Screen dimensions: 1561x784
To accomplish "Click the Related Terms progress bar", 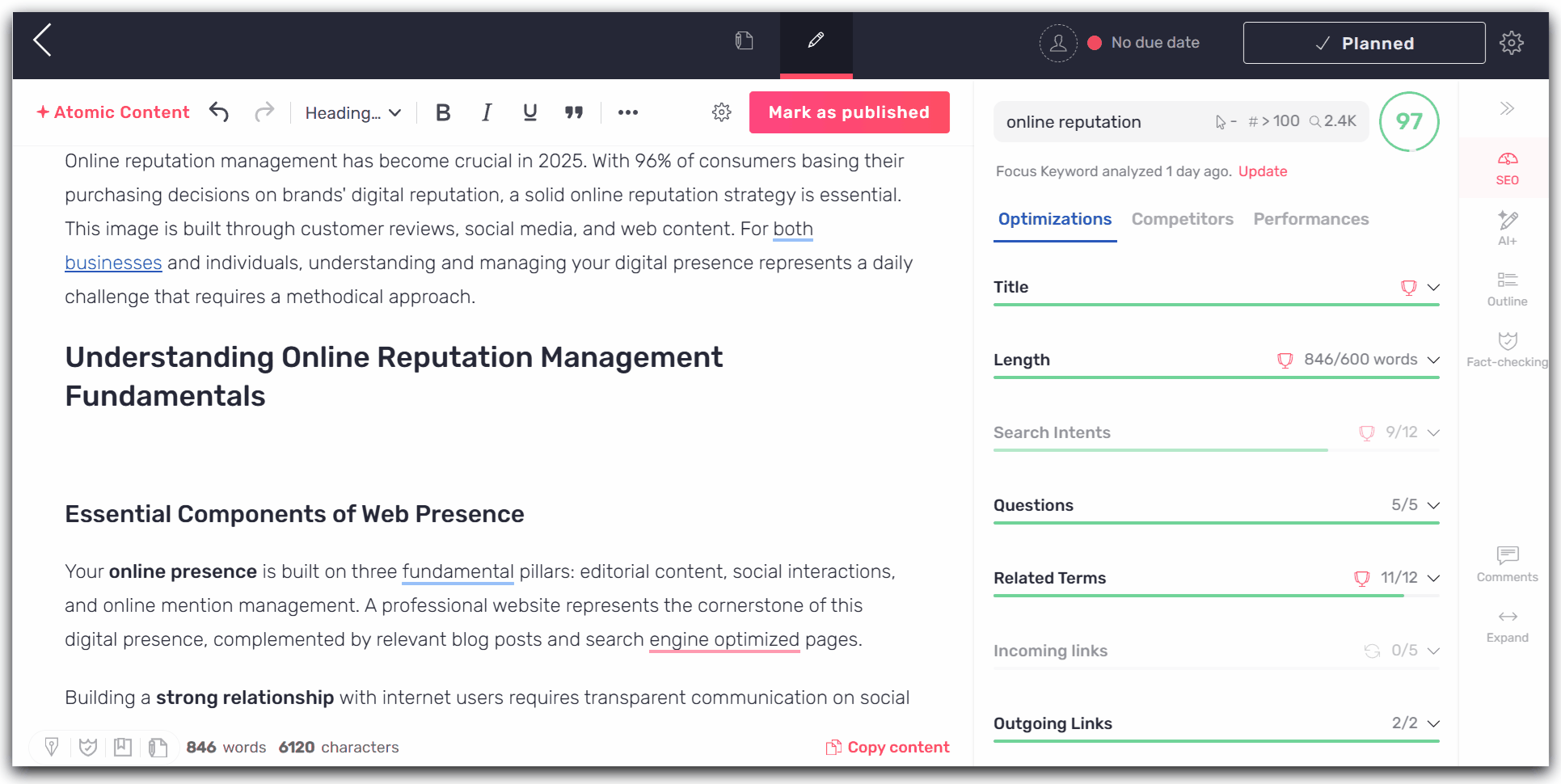I will coord(1216,595).
